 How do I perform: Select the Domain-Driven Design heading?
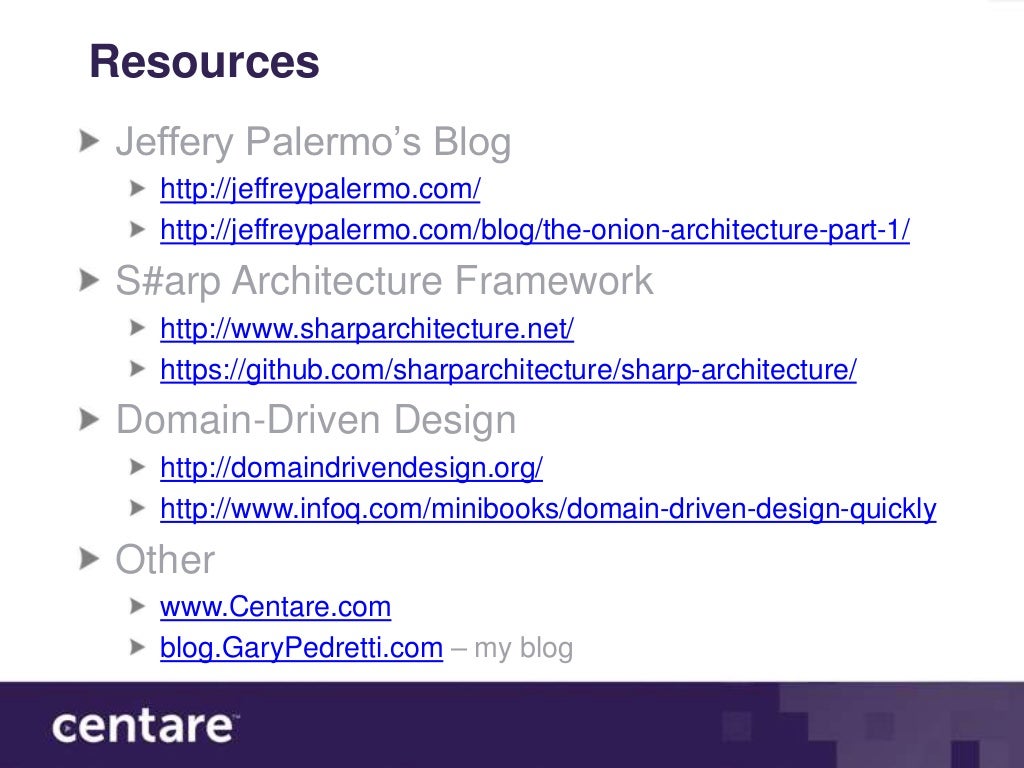pyautogui.click(x=316, y=419)
